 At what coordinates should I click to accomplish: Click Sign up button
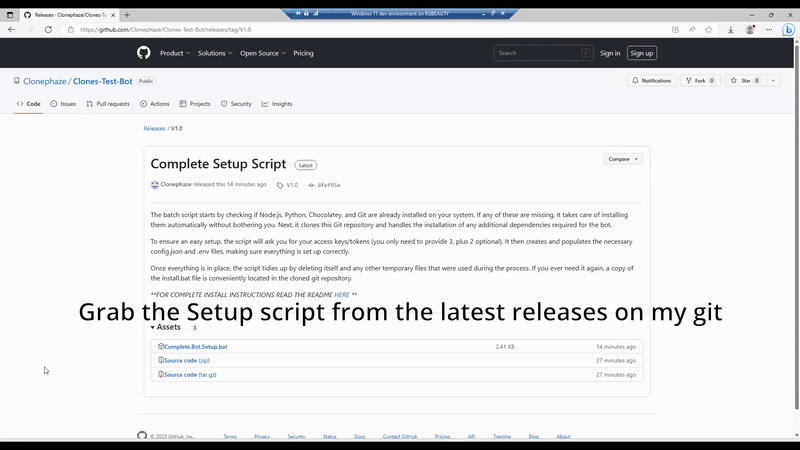pyautogui.click(x=641, y=53)
